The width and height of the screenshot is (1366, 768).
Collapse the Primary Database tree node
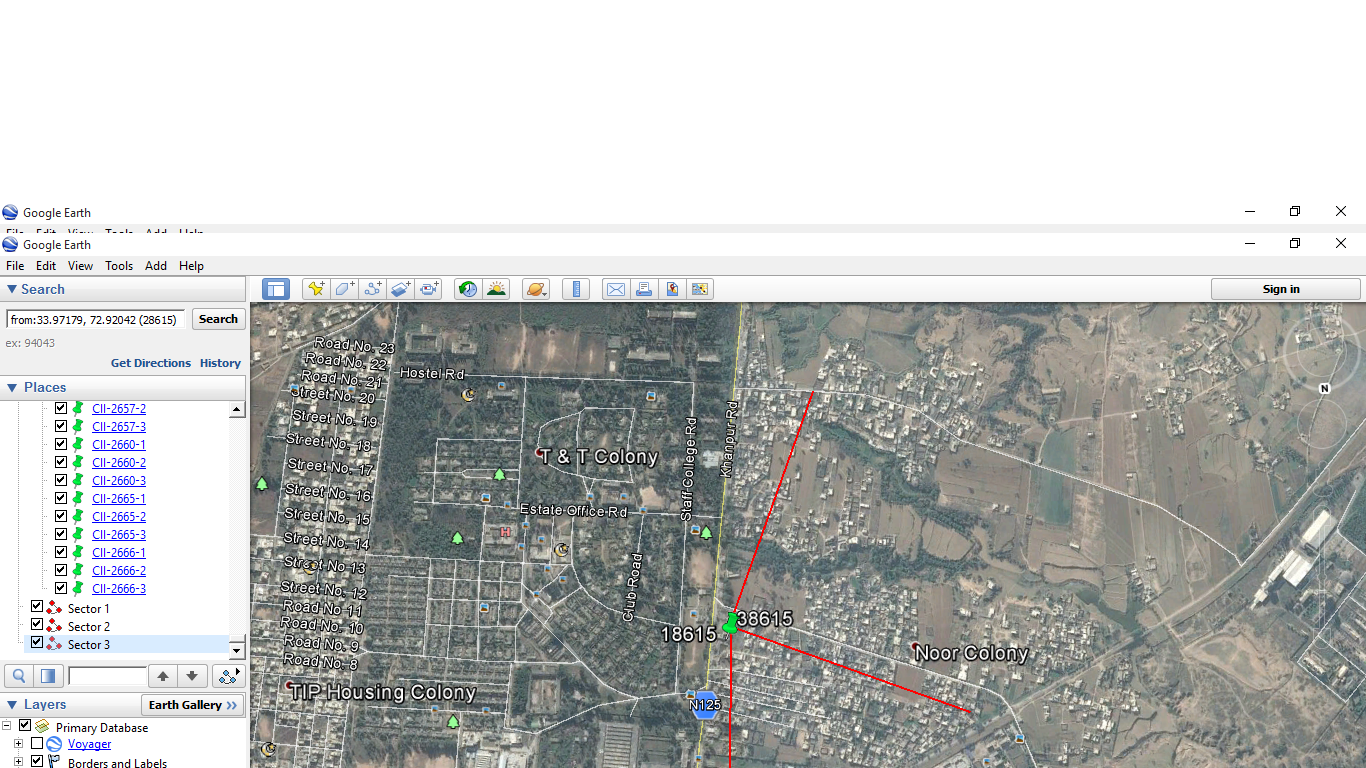[7, 726]
